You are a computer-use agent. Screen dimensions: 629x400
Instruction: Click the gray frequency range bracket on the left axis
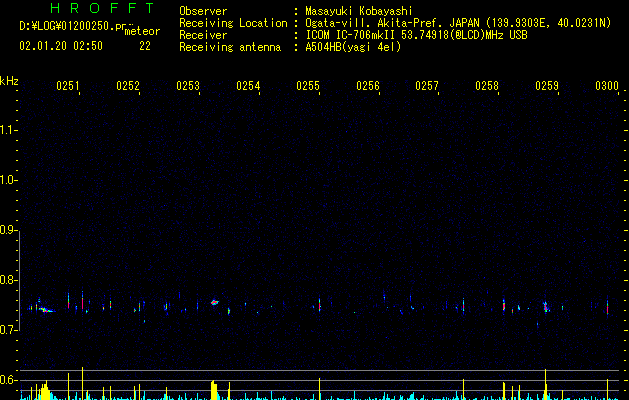[19, 281]
